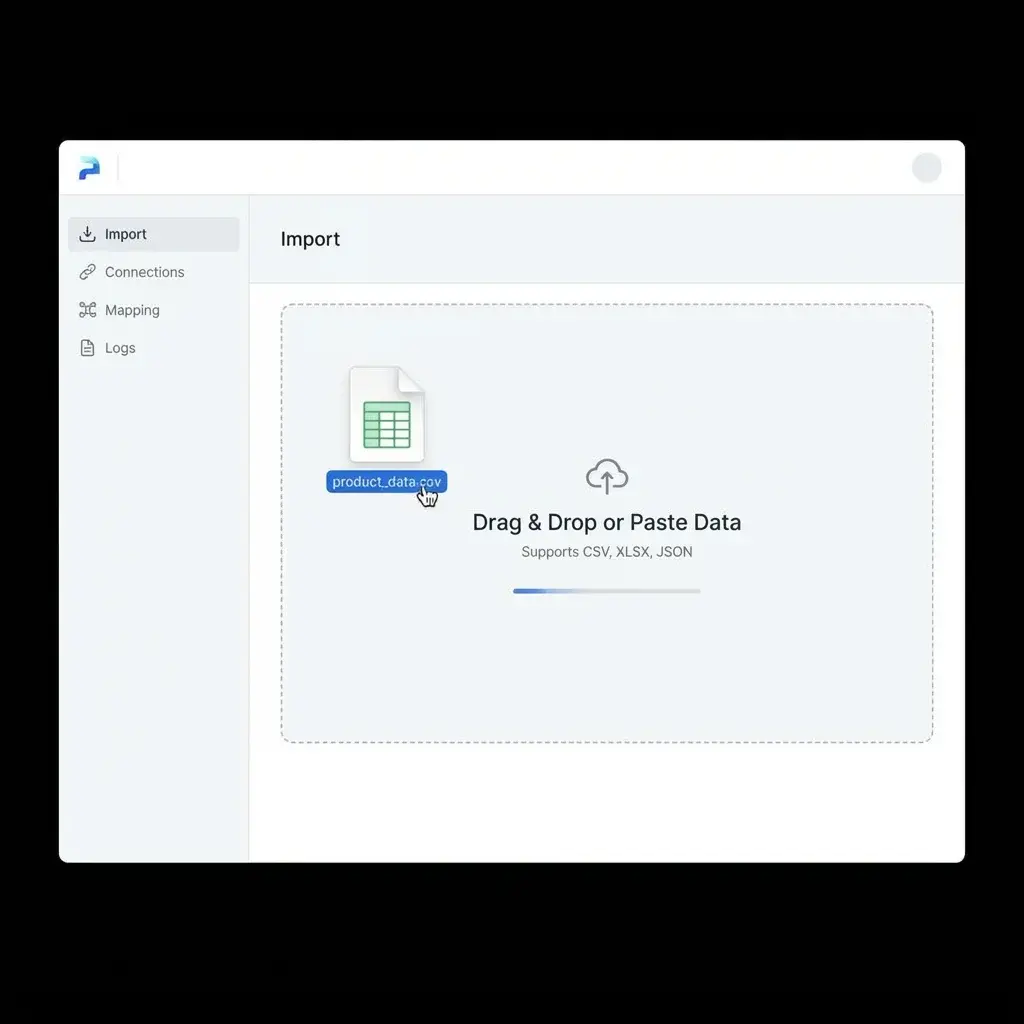This screenshot has height=1024, width=1024.
Task: Click the Drag & Drop or Paste Data text
Action: pyautogui.click(x=606, y=522)
